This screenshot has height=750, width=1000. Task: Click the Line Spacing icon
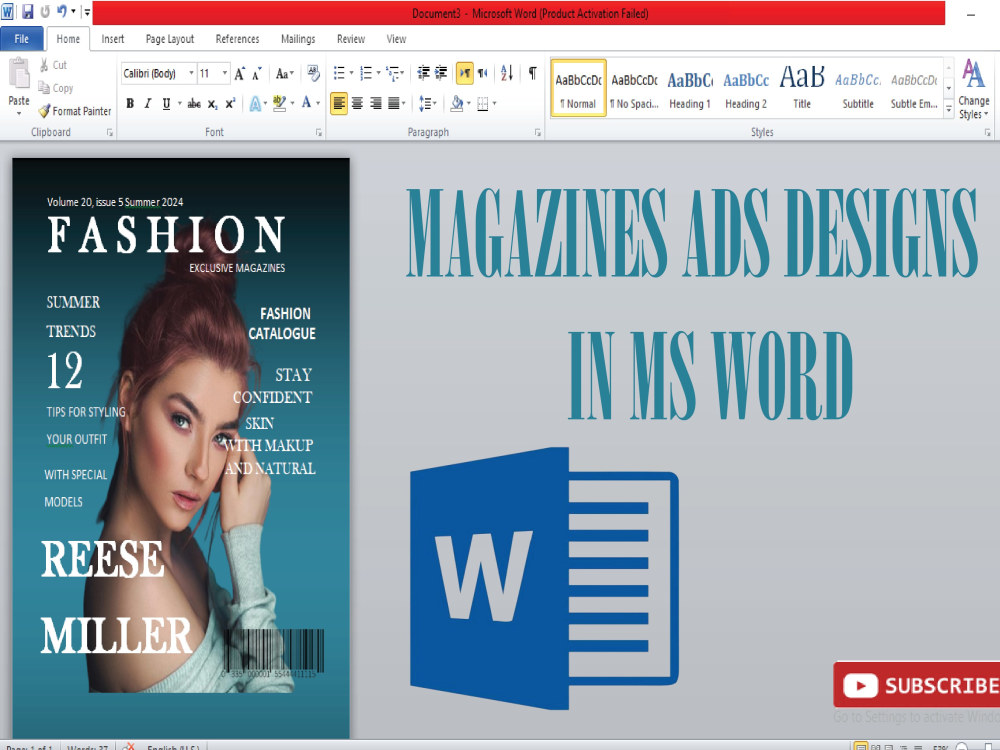(x=425, y=103)
